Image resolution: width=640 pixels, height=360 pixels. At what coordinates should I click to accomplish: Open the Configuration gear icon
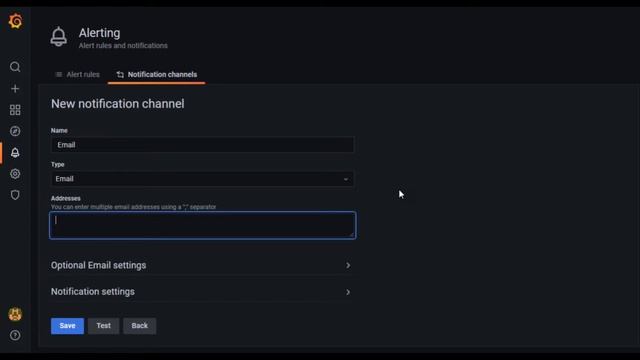coord(15,174)
